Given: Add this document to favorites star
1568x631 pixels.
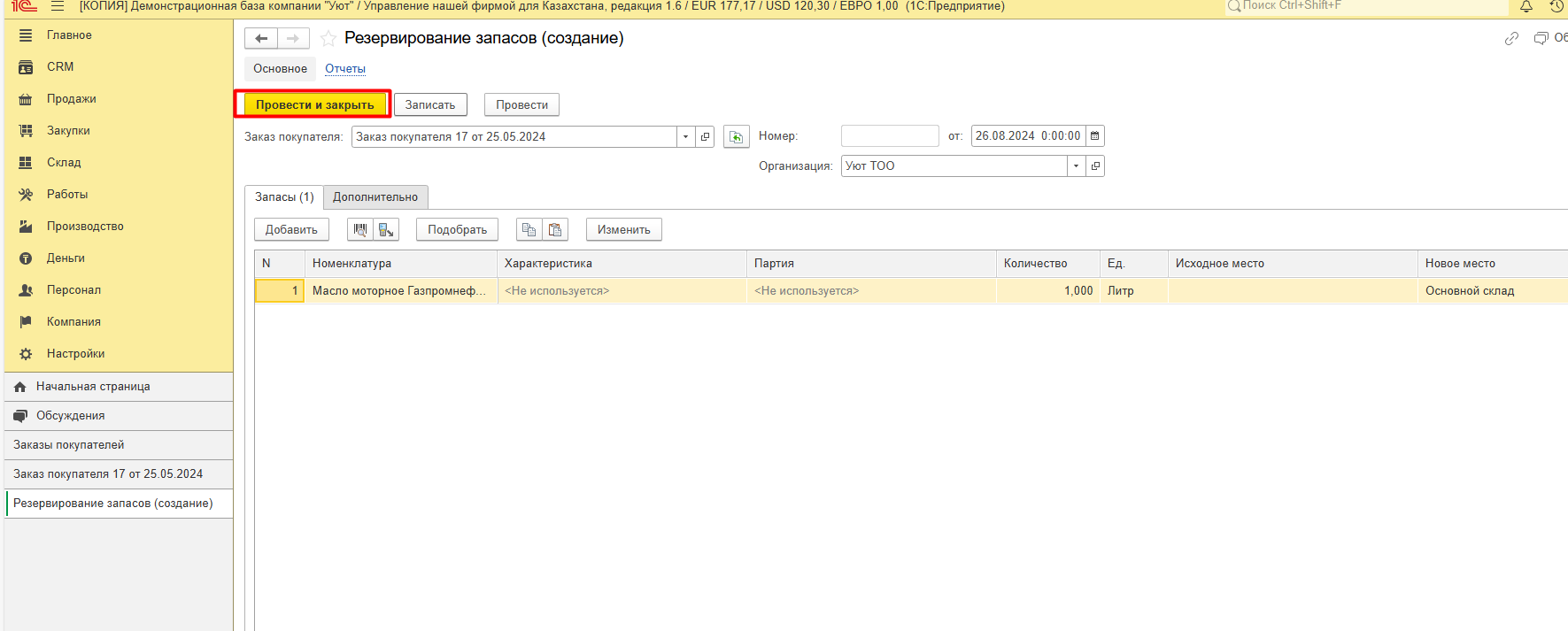Looking at the screenshot, I should pos(328,38).
